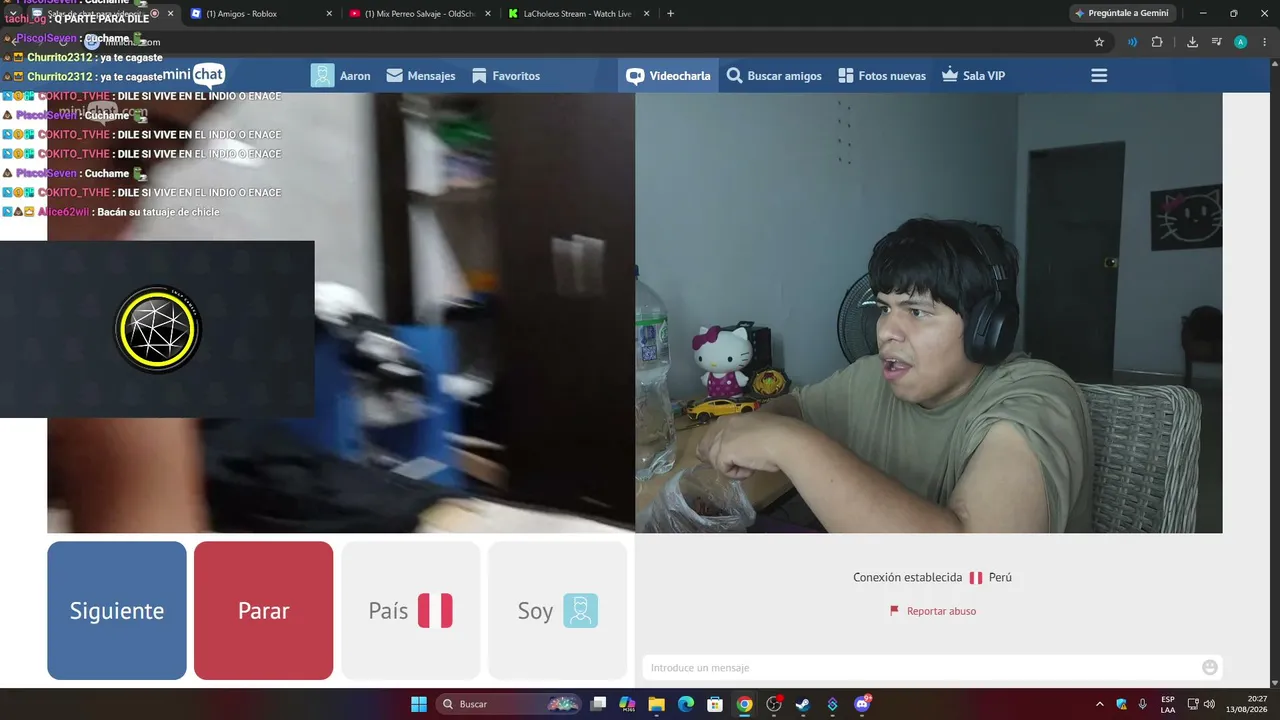Close the Amigos - Roblox tab
The height and width of the screenshot is (720, 1280).
pos(329,14)
